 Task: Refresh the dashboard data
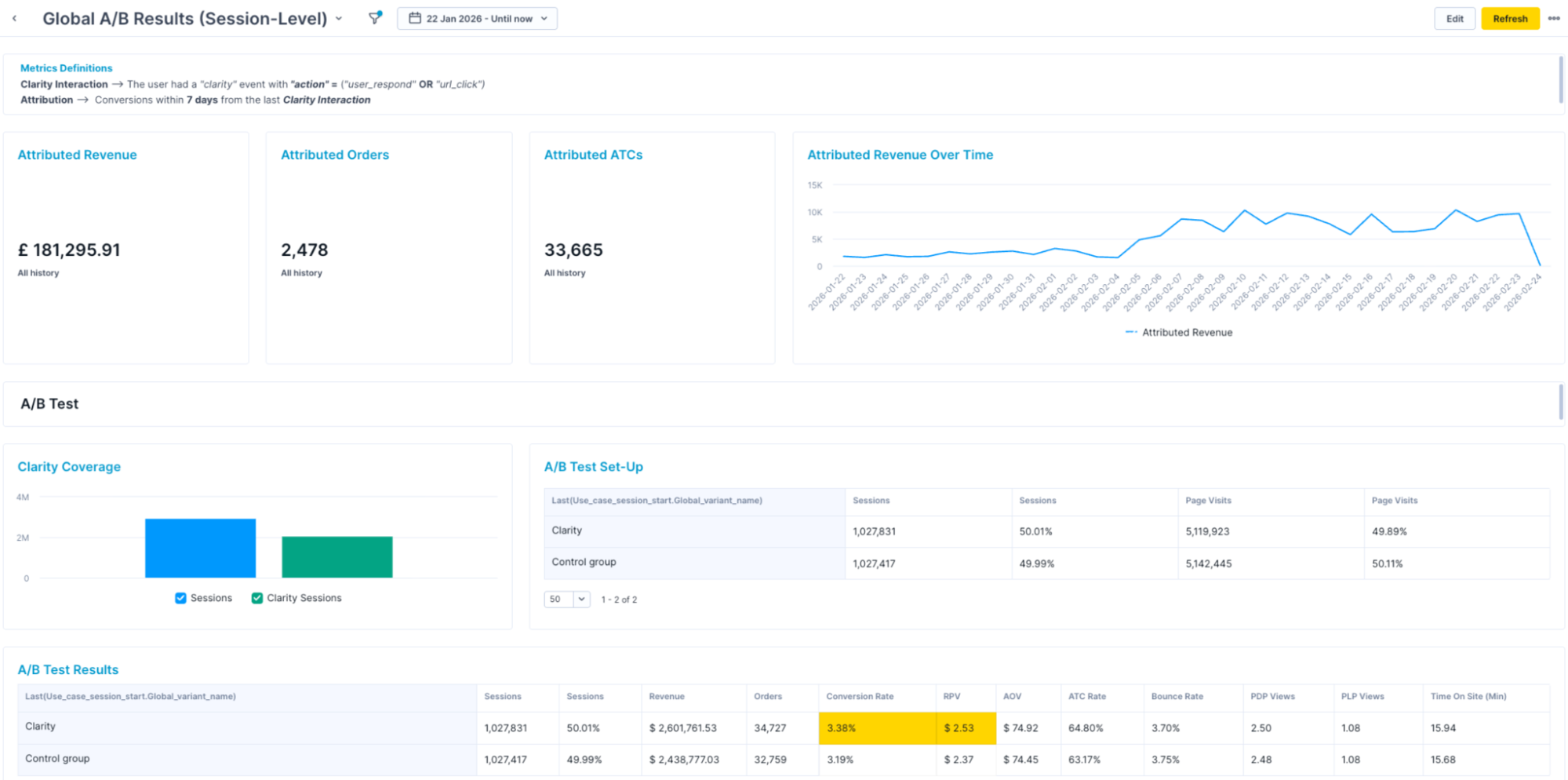1509,18
